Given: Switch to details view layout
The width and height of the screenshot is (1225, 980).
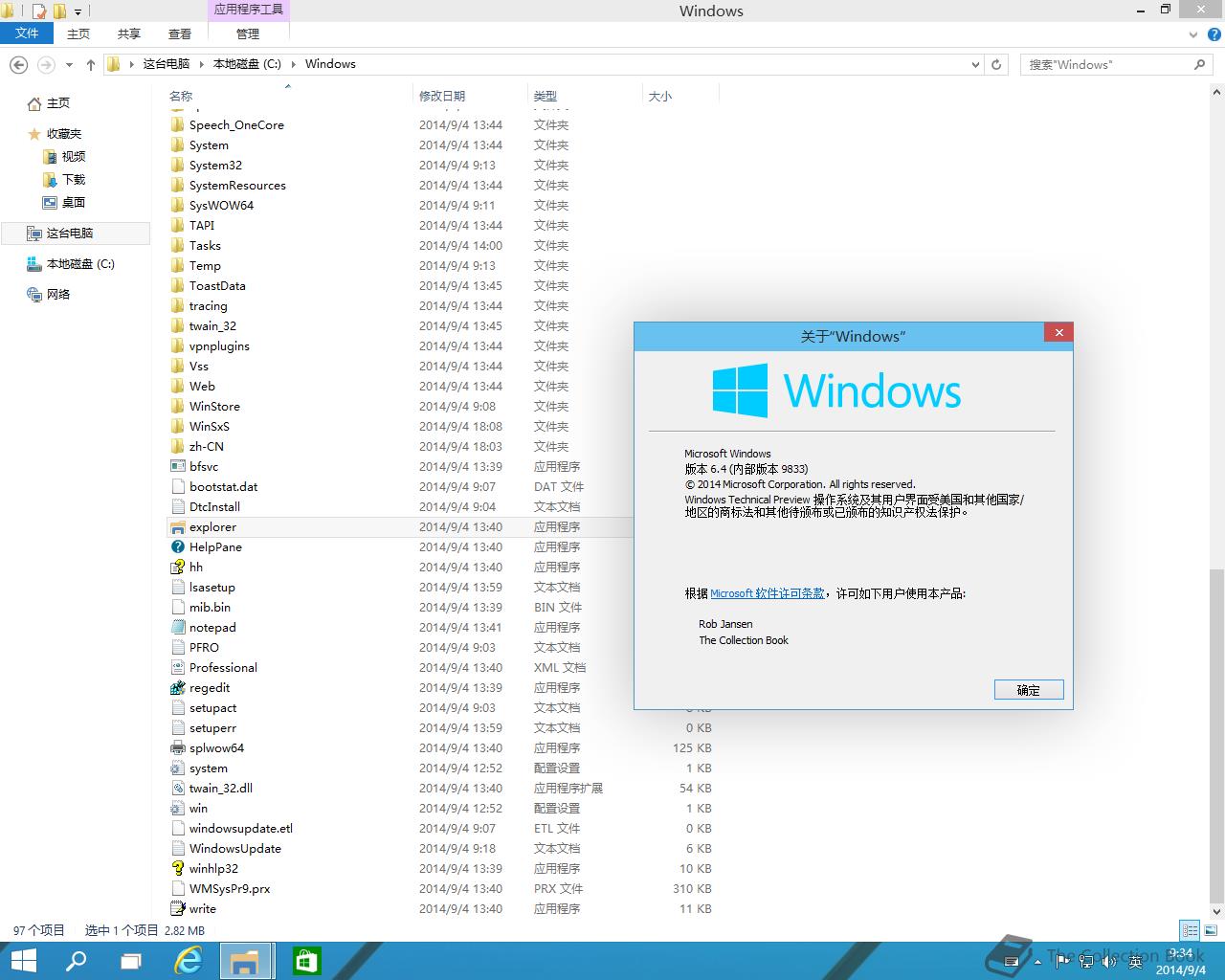Looking at the screenshot, I should pyautogui.click(x=1190, y=930).
